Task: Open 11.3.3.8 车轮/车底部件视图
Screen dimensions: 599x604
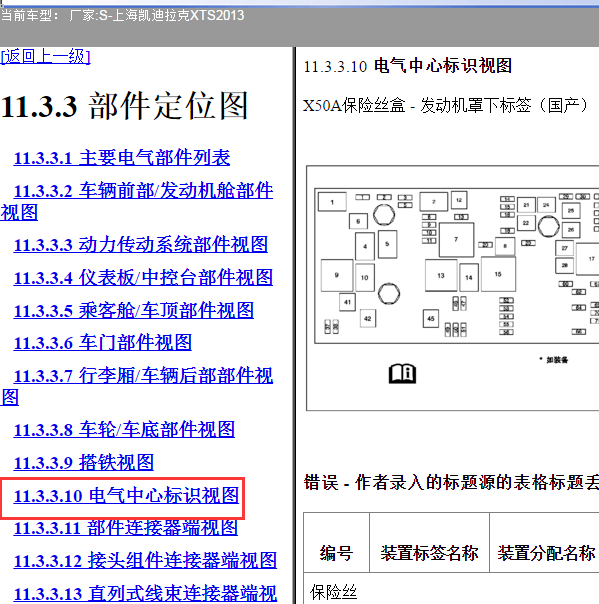Action: tap(124, 429)
